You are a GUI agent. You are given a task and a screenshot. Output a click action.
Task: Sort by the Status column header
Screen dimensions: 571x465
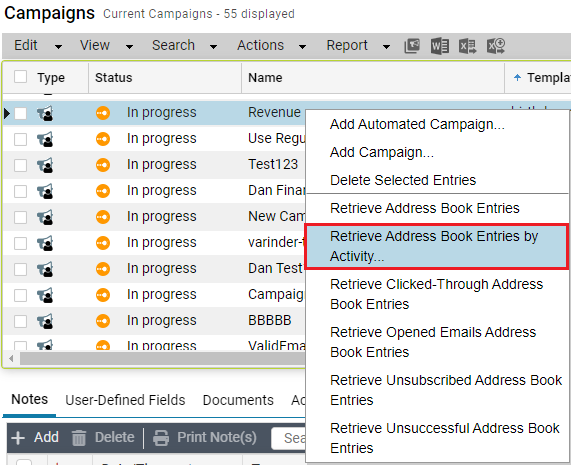pyautogui.click(x=114, y=78)
